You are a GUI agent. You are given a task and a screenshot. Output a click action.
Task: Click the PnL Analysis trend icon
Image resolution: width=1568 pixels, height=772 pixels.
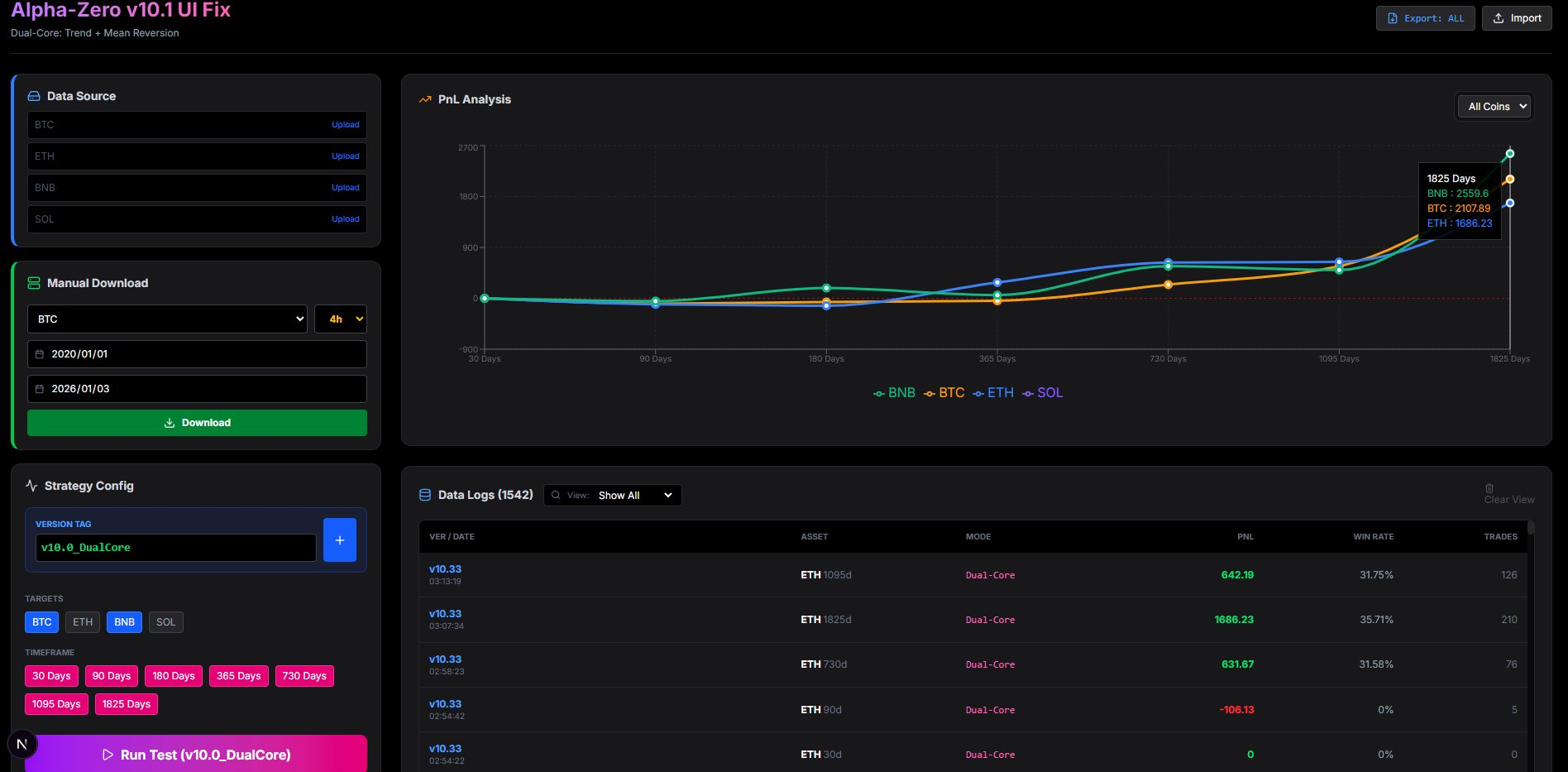click(425, 99)
